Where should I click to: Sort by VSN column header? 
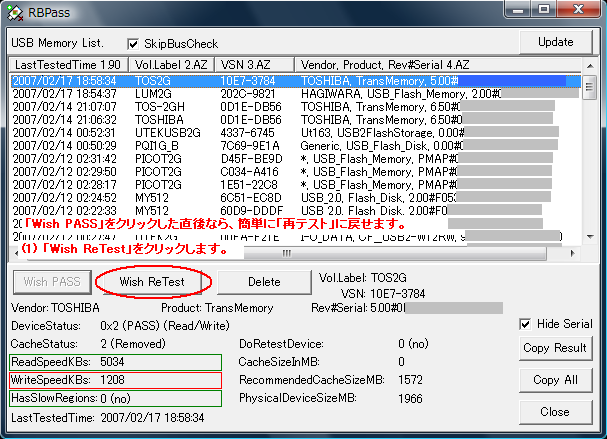point(254,65)
